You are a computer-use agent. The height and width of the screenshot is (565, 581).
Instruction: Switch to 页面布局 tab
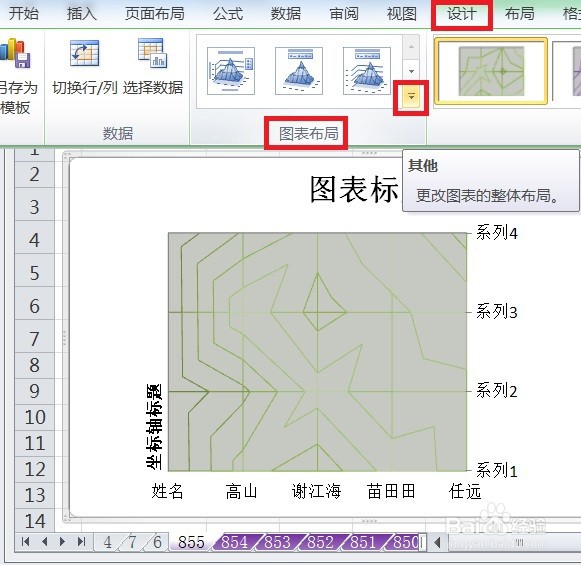[155, 14]
